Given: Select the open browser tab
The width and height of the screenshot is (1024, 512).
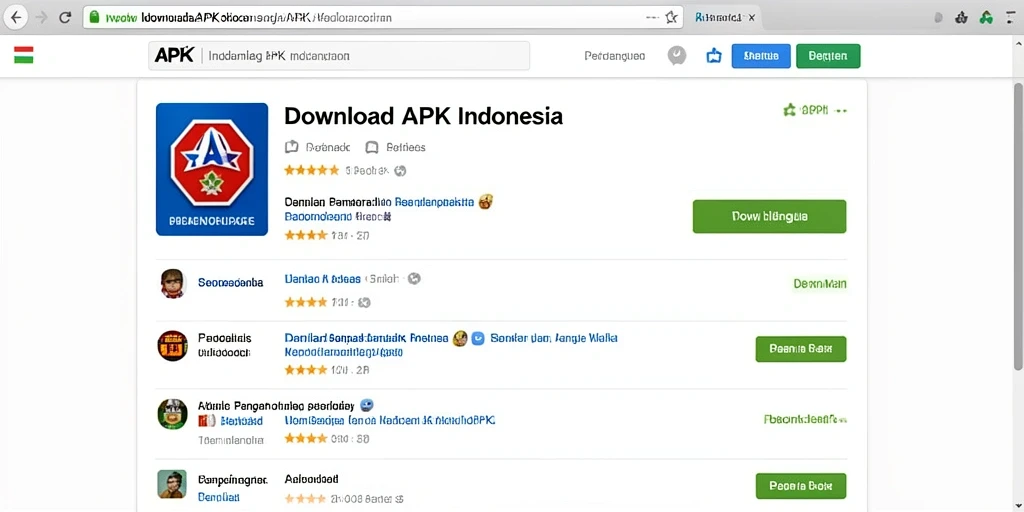Looking at the screenshot, I should (x=725, y=18).
